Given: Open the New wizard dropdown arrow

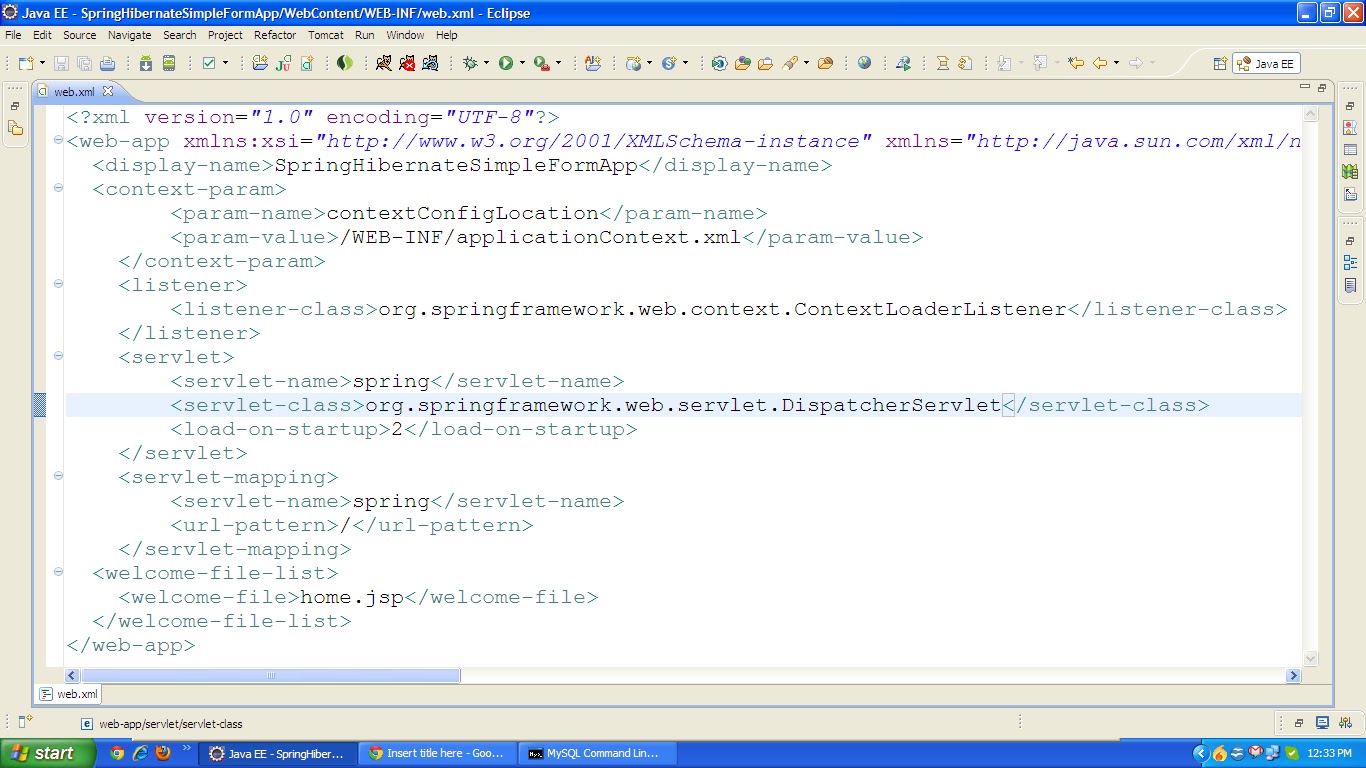Looking at the screenshot, I should click(42, 63).
